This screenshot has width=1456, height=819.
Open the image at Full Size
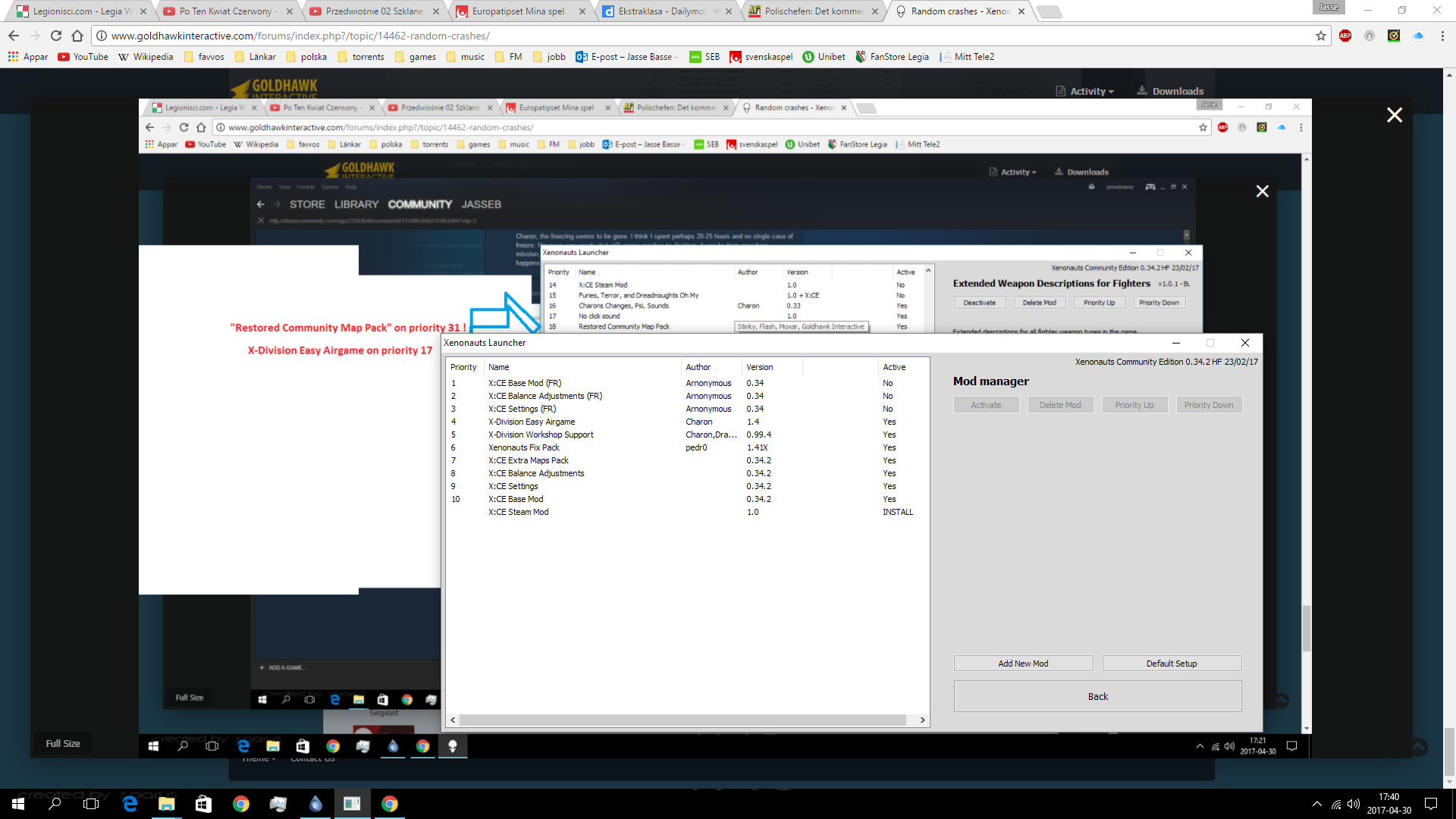point(63,744)
